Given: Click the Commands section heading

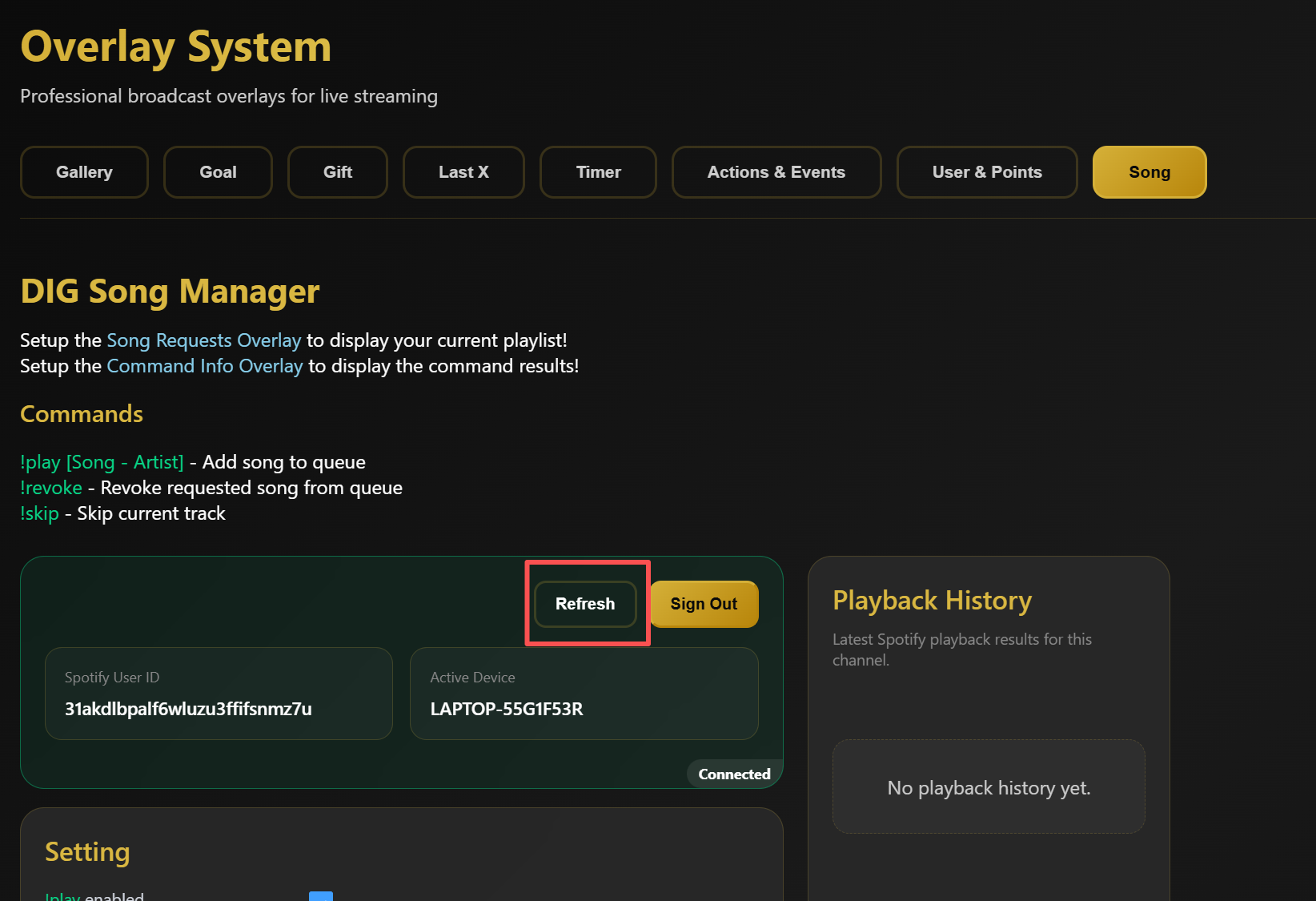Looking at the screenshot, I should point(82,414).
